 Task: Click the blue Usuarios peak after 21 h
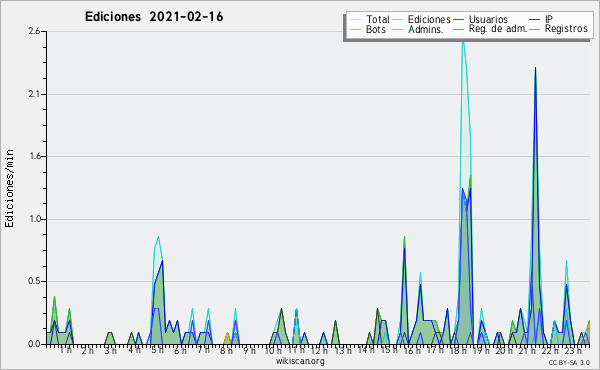tap(535, 68)
